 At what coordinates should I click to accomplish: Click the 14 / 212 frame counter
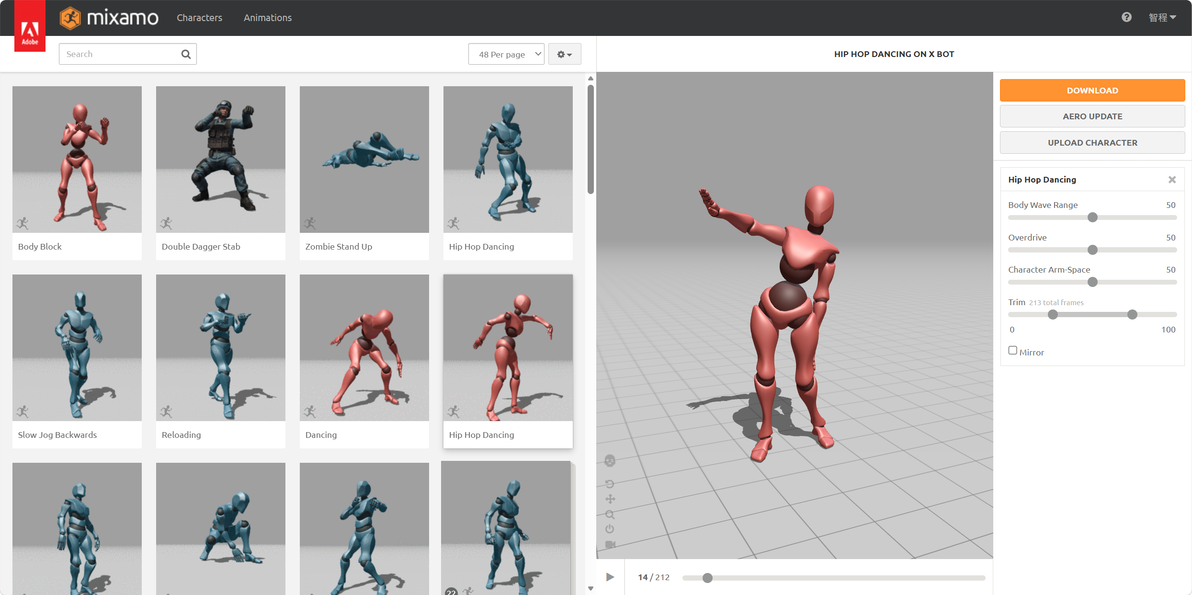point(654,578)
